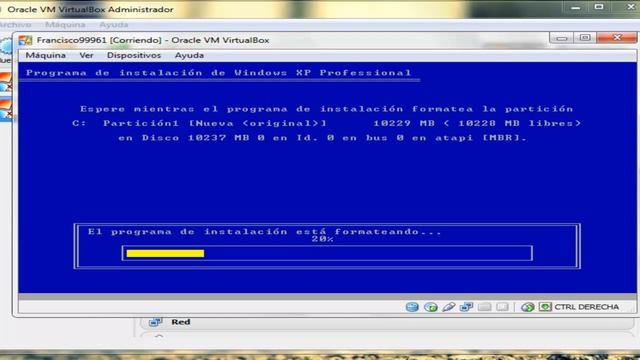Click the 'C: Partición1 [Nueva (original)]' line
The width and height of the screenshot is (640, 360).
[327, 123]
